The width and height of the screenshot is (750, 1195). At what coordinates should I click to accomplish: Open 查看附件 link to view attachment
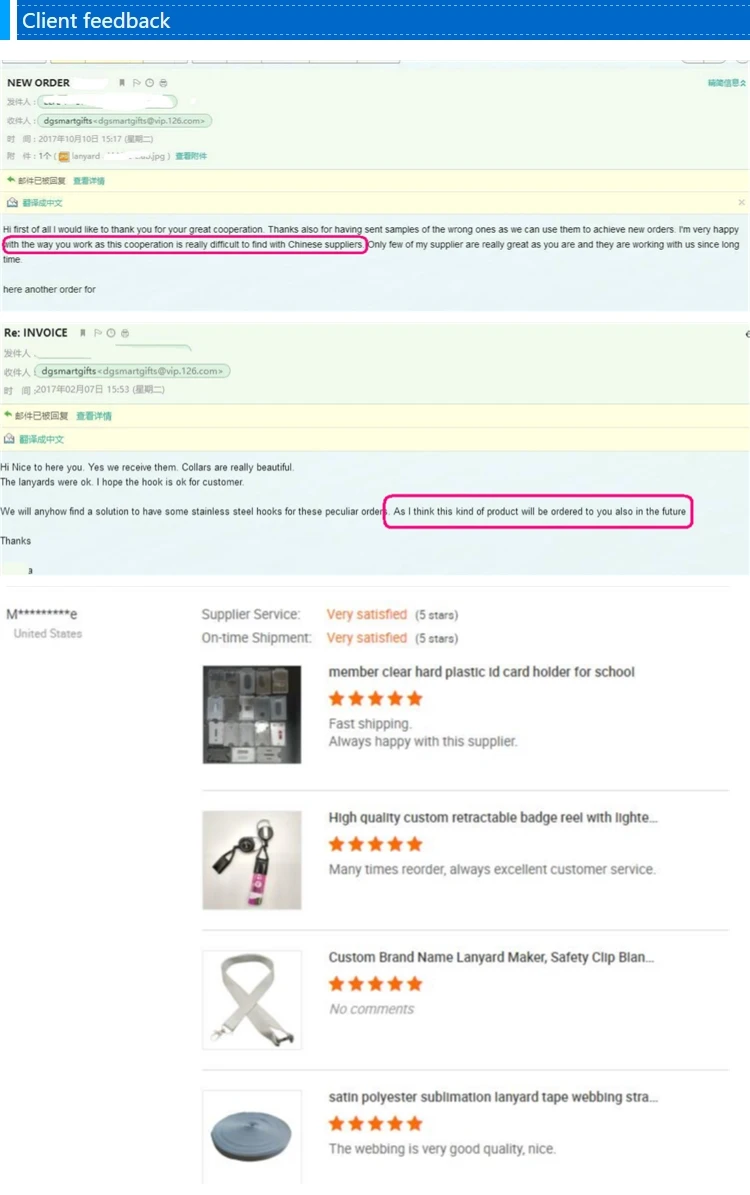191,156
